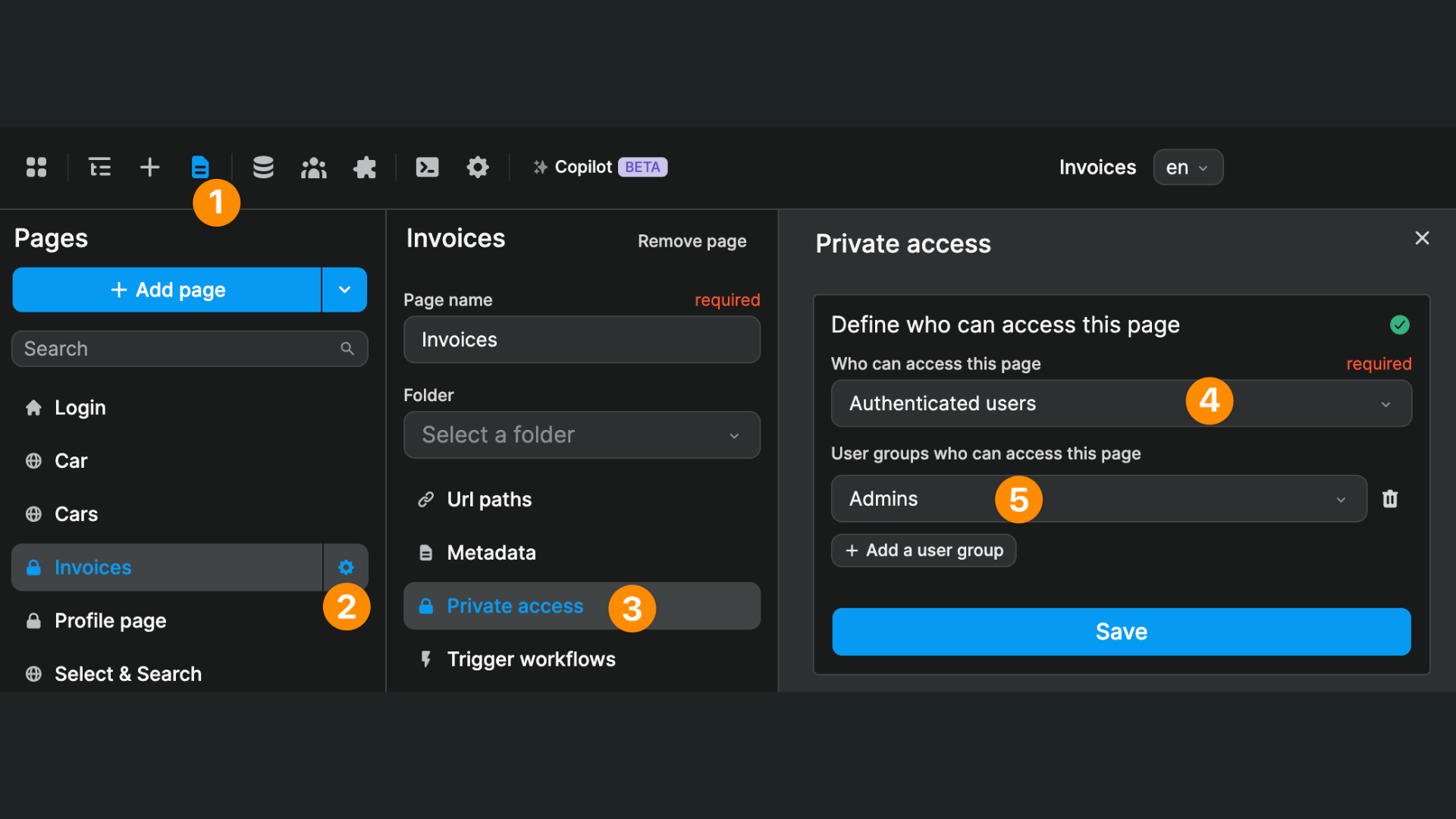
Task: Open the user groups icon in the toolbar
Action: click(313, 167)
